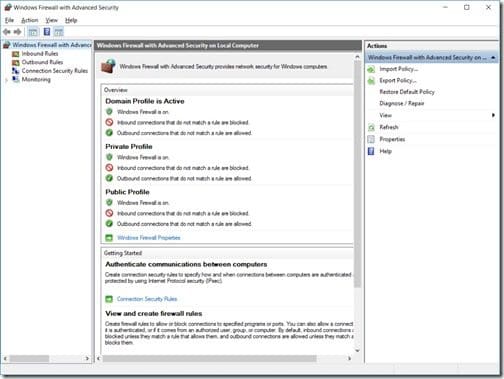Collapse the Actions section header arrow
The image size is (504, 379).
click(493, 58)
